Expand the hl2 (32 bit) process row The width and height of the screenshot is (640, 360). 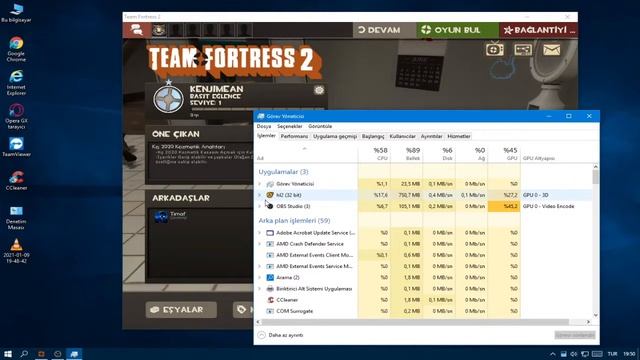point(260,195)
